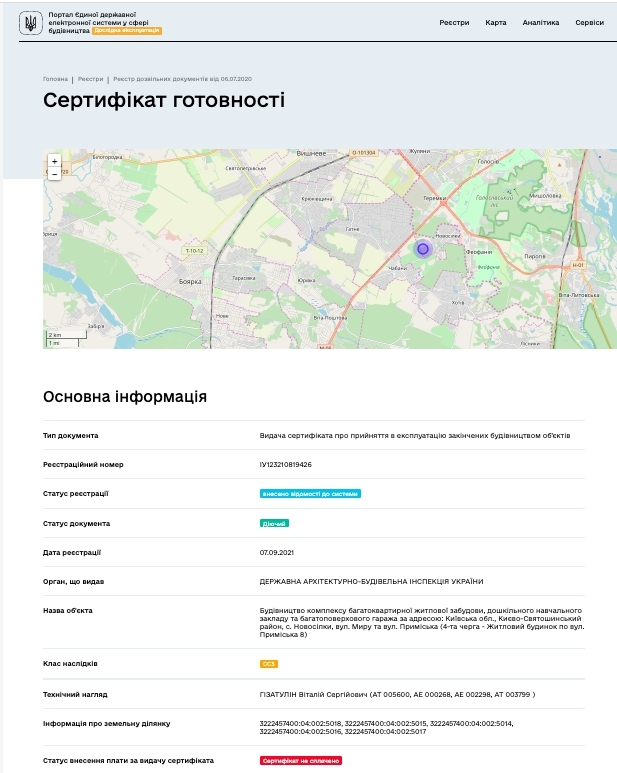Click the Основна інформація section heading
Image resolution: width=617 pixels, height=773 pixels.
tap(125, 397)
